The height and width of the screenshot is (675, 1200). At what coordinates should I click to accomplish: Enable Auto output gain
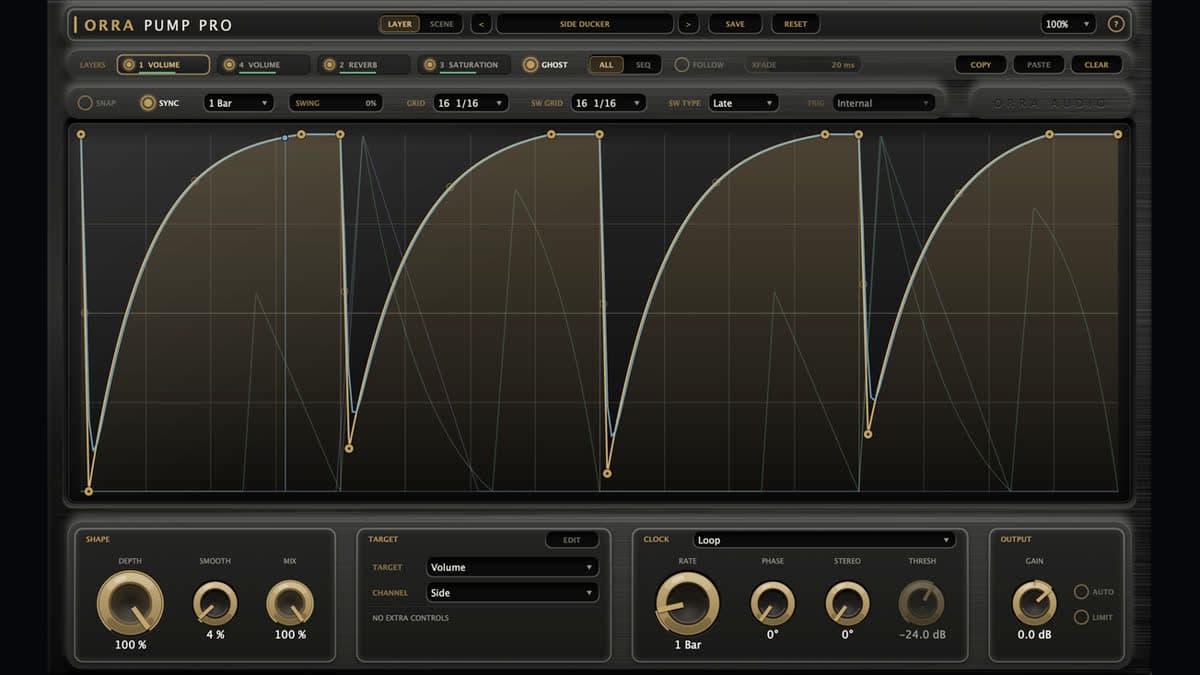pyautogui.click(x=1081, y=592)
